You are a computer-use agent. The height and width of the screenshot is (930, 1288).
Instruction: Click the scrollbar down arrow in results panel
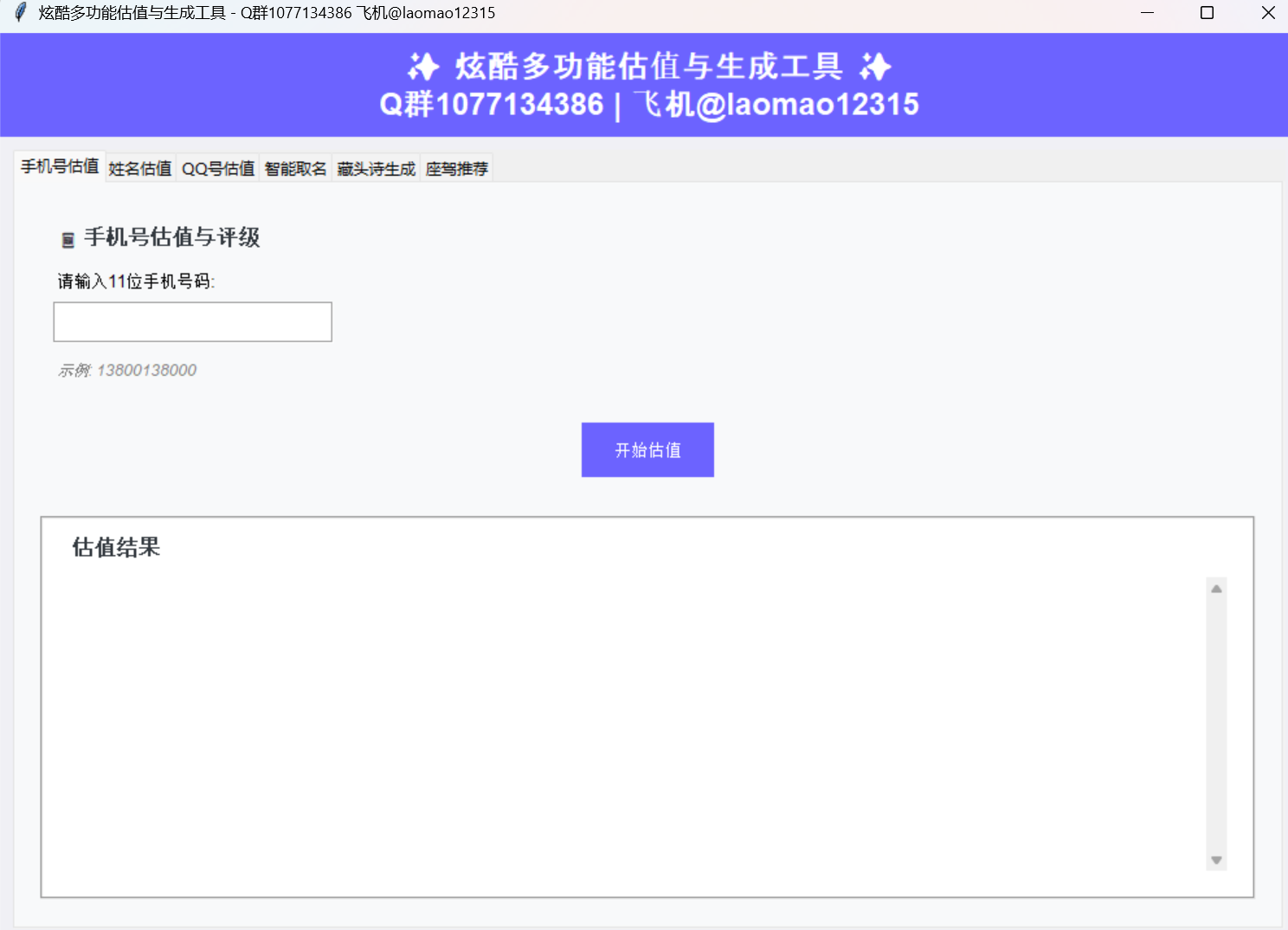point(1216,861)
